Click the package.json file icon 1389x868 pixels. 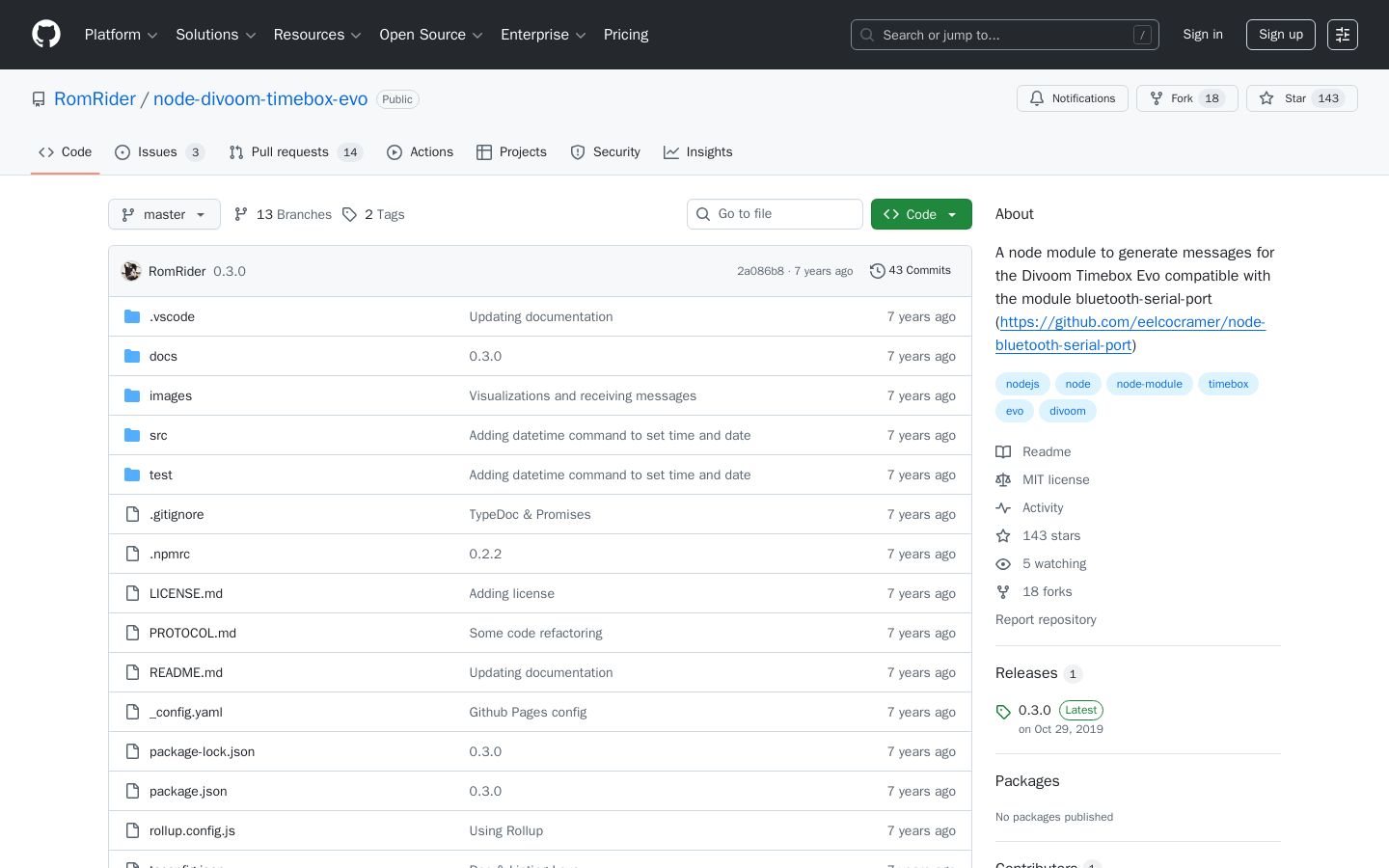132,791
